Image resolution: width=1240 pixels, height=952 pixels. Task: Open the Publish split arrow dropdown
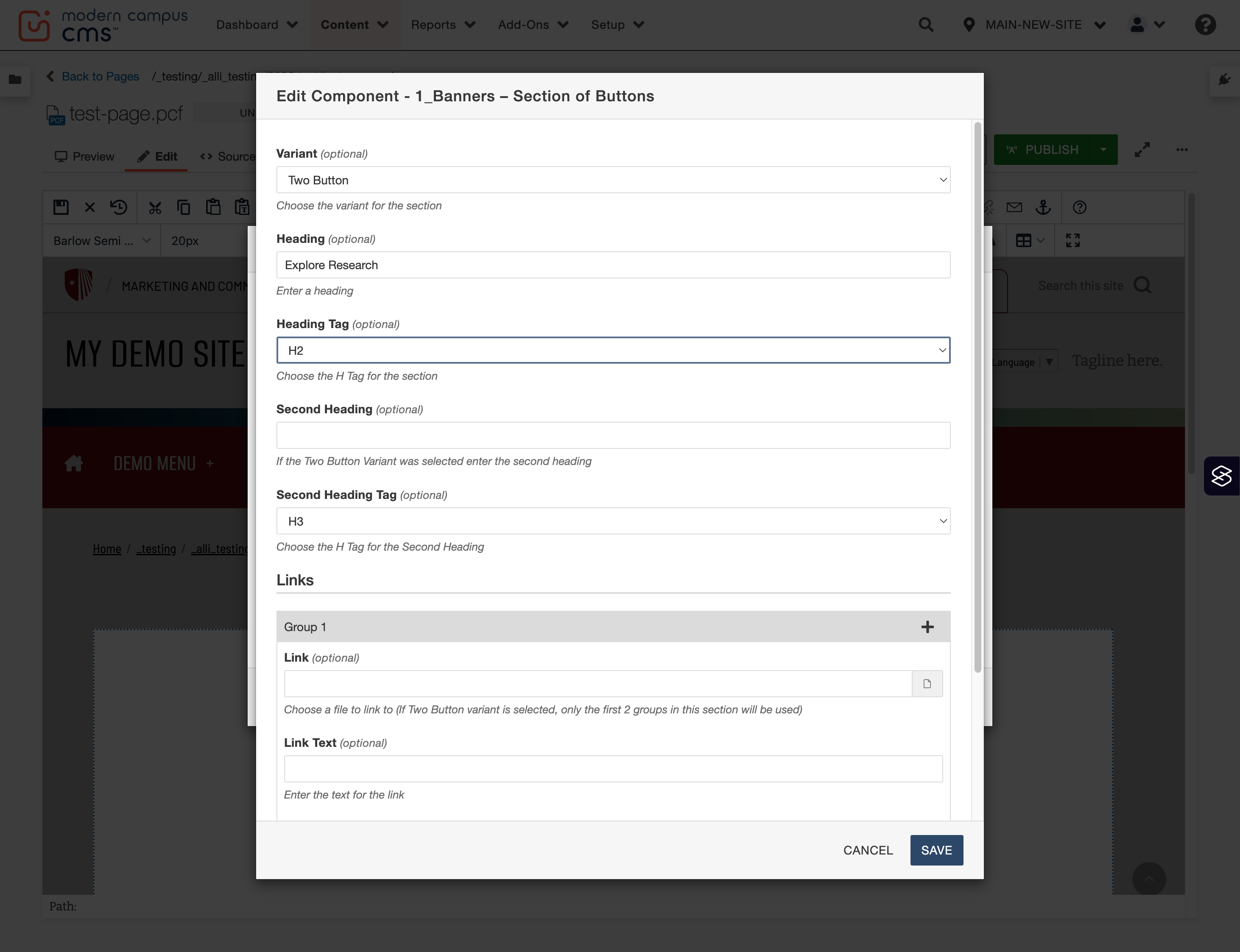coord(1103,150)
